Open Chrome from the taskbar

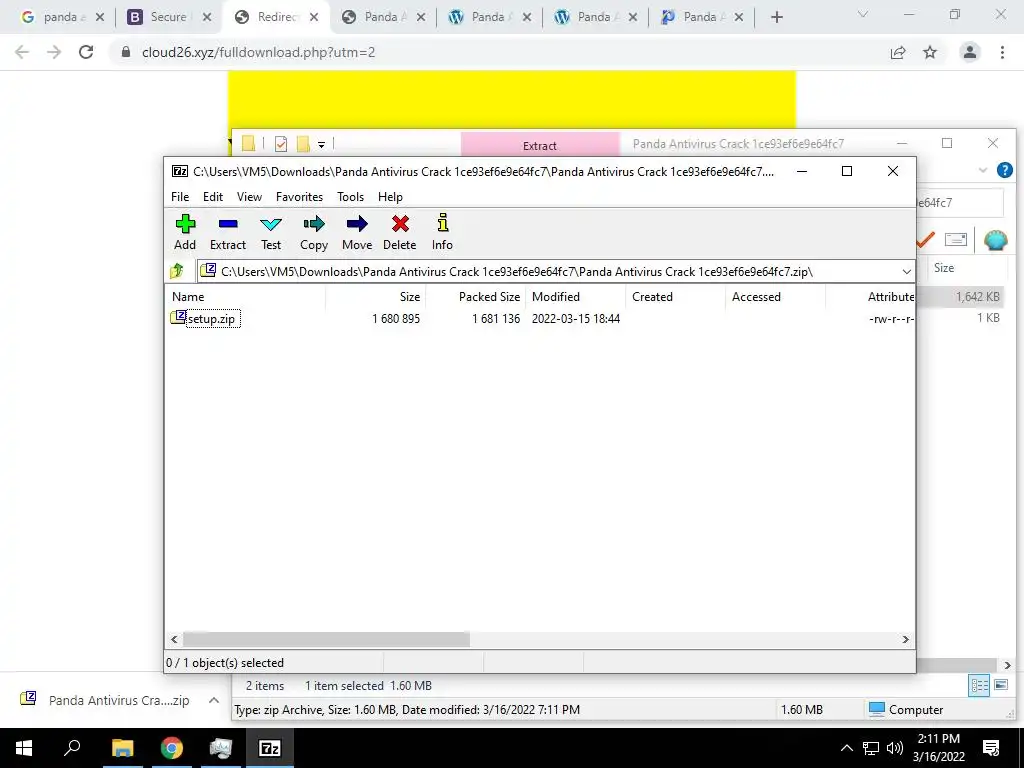coord(171,748)
